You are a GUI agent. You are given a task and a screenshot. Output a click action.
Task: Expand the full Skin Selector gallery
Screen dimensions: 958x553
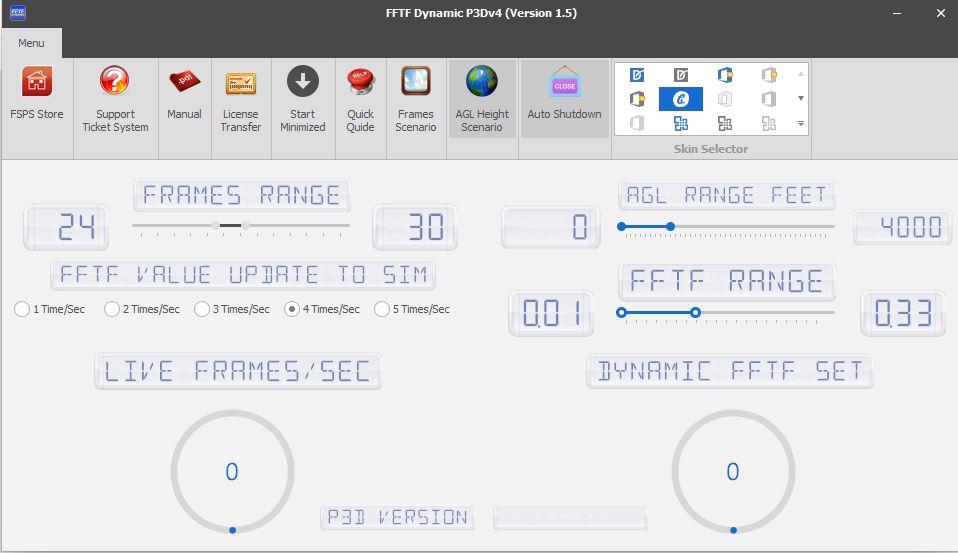pyautogui.click(x=800, y=123)
